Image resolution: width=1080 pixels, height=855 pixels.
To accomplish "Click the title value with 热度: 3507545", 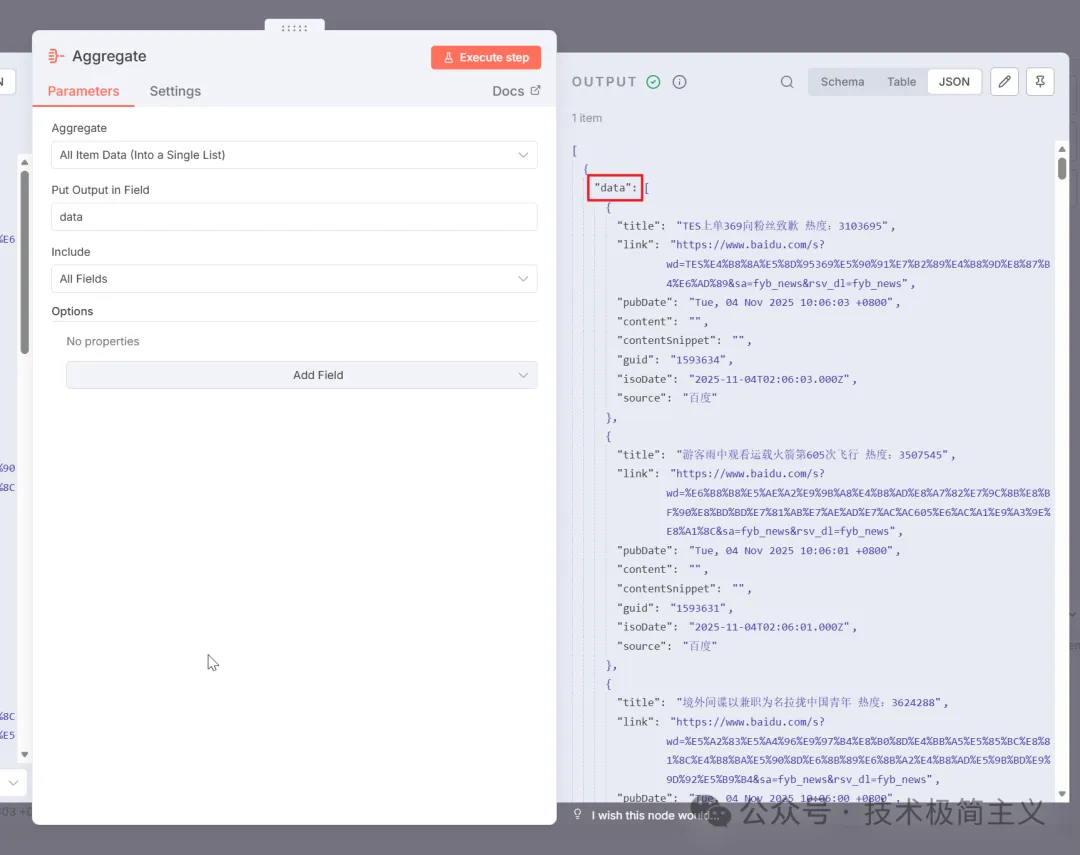I will (812, 455).
